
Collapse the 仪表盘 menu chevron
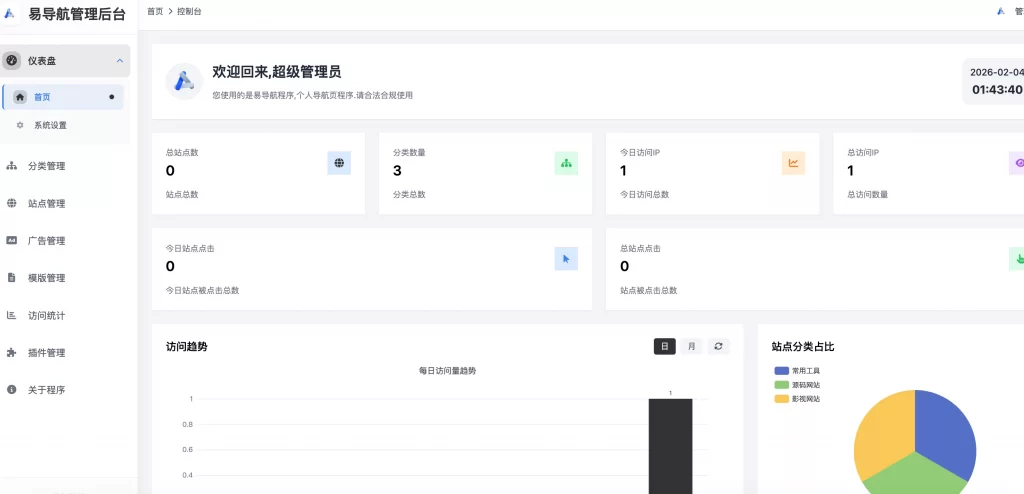[120, 61]
